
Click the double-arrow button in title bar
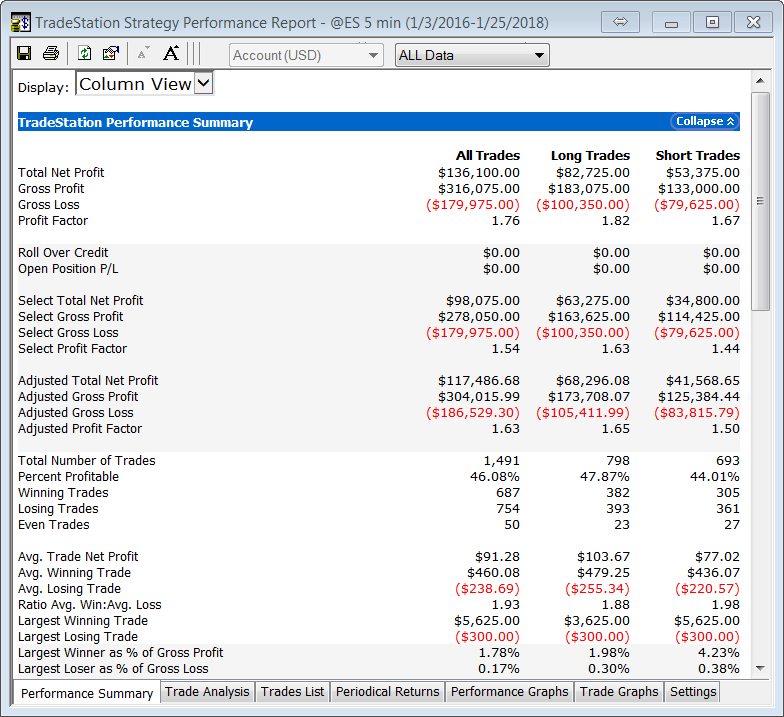coord(620,21)
